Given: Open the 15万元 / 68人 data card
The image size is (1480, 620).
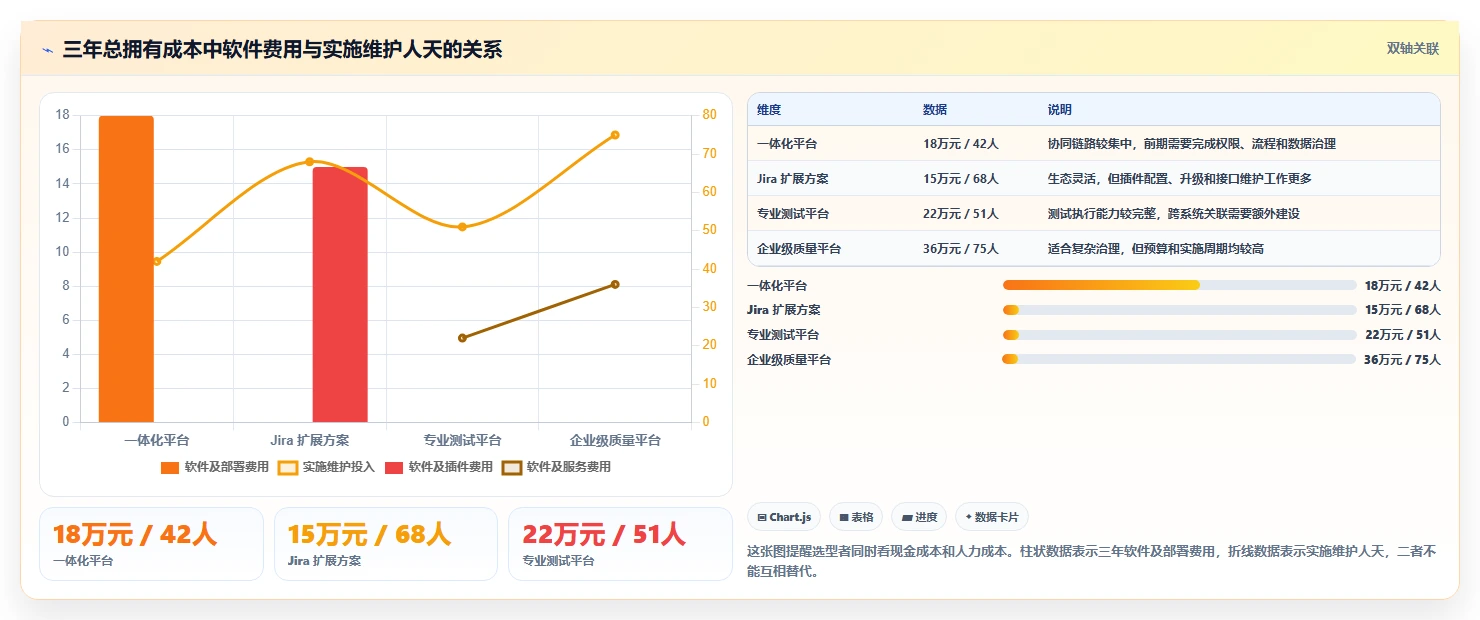Looking at the screenshot, I should click(x=386, y=544).
